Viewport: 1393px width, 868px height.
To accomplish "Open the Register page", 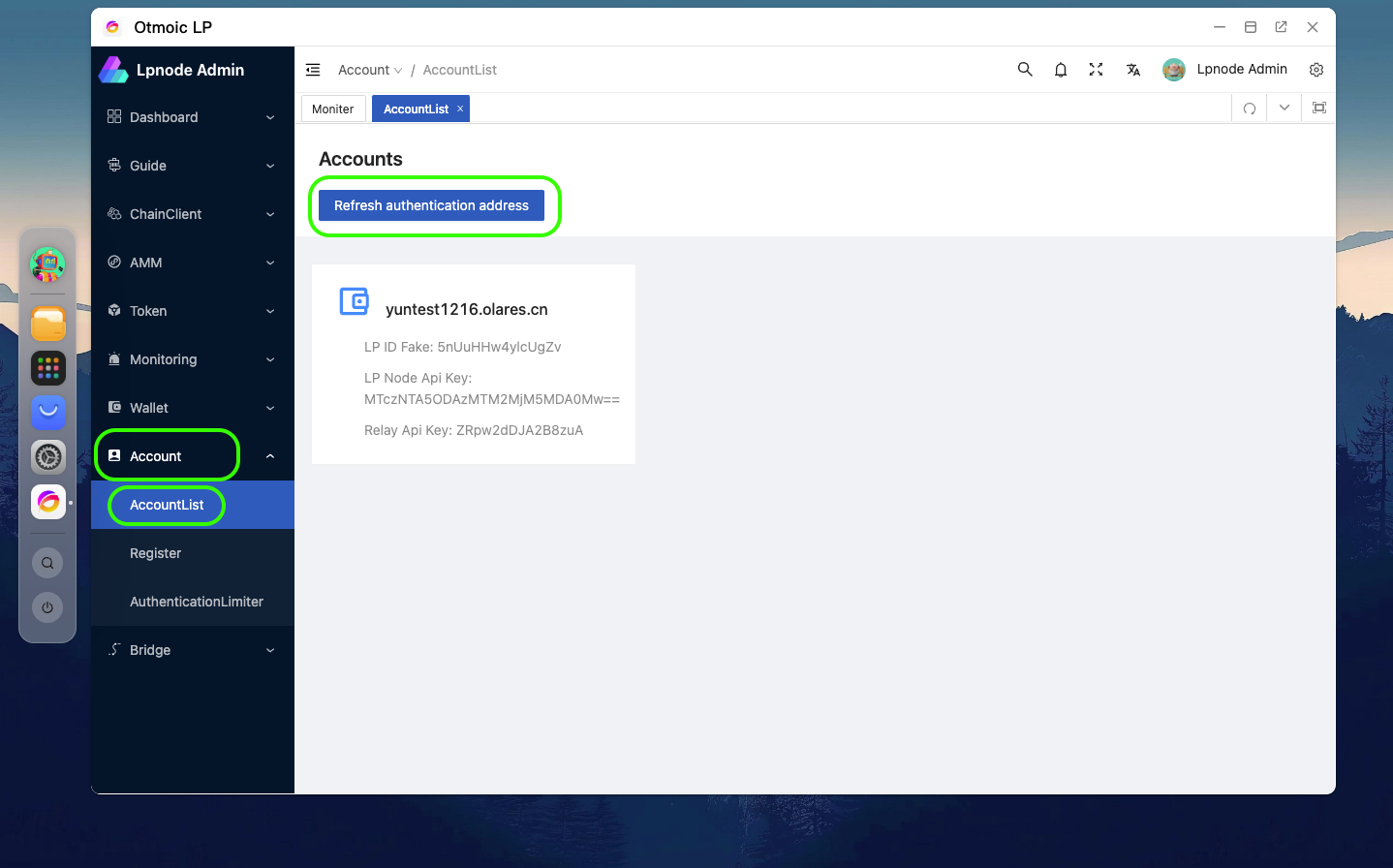I will pyautogui.click(x=155, y=553).
